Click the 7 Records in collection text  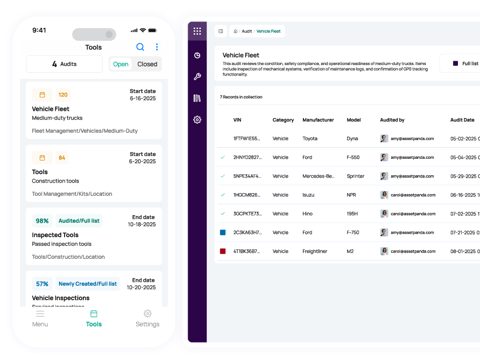[241, 97]
